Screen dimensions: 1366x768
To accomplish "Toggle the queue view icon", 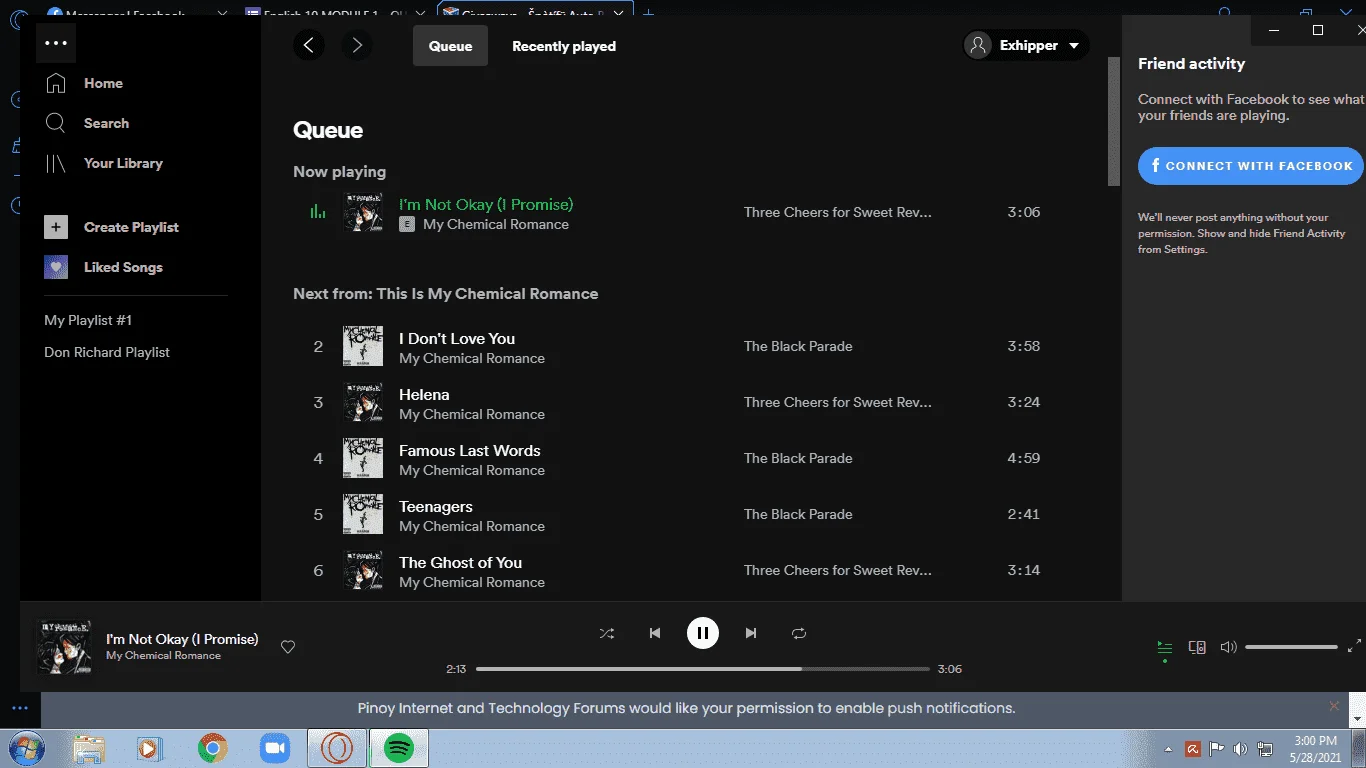I will click(1164, 647).
